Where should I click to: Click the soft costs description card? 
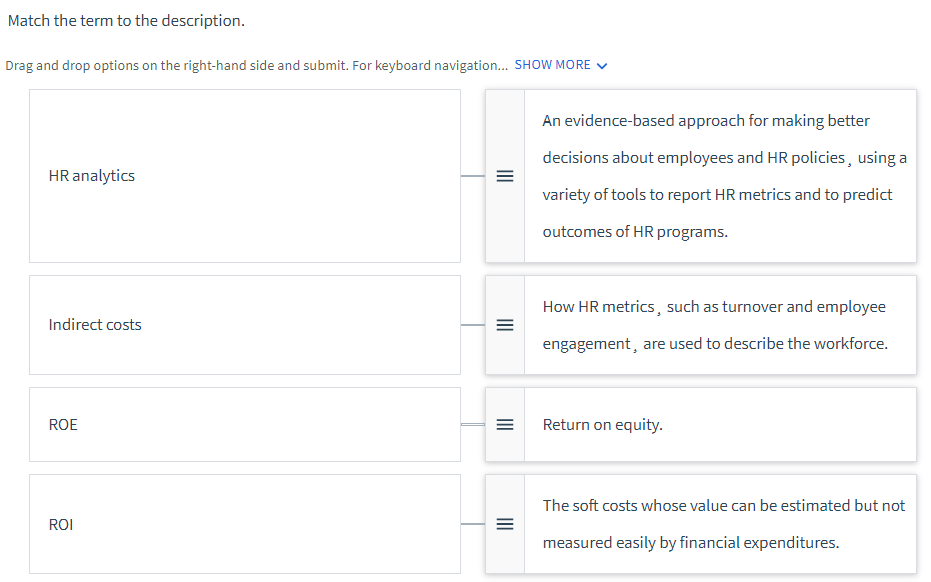(720, 523)
